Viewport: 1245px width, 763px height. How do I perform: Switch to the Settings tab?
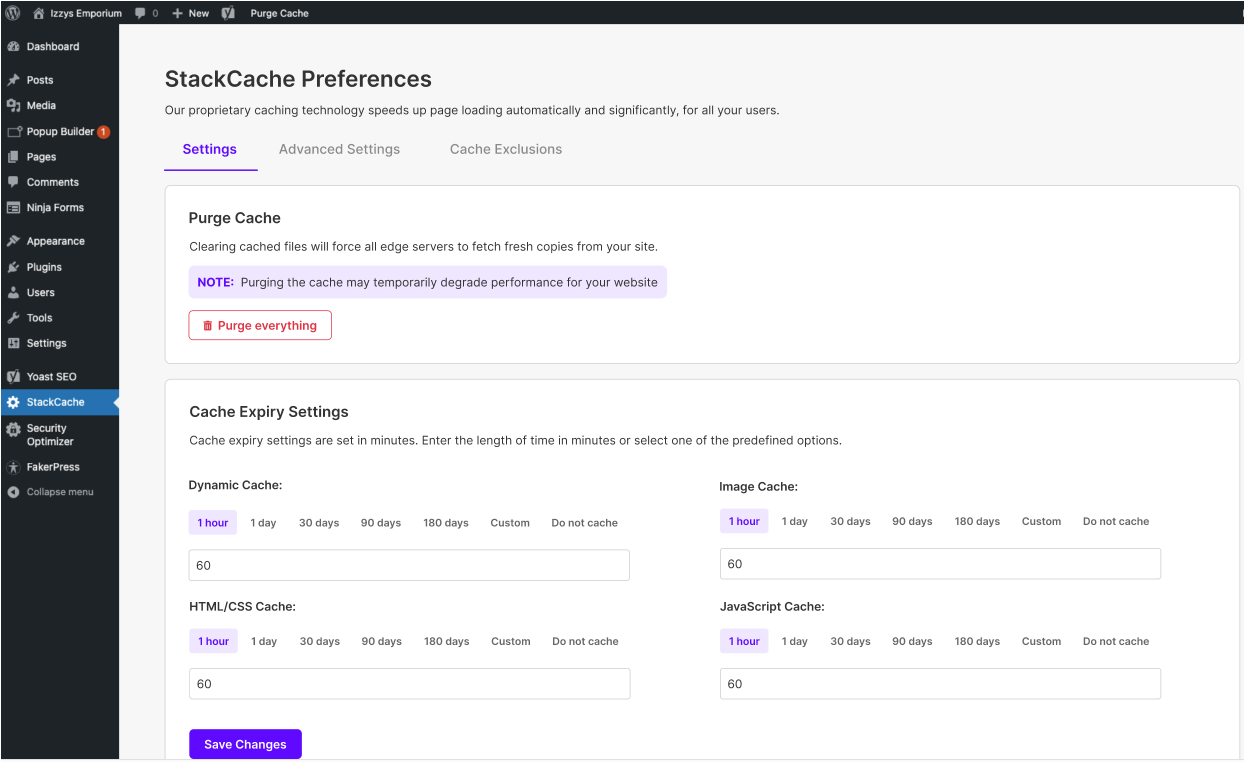[210, 149]
